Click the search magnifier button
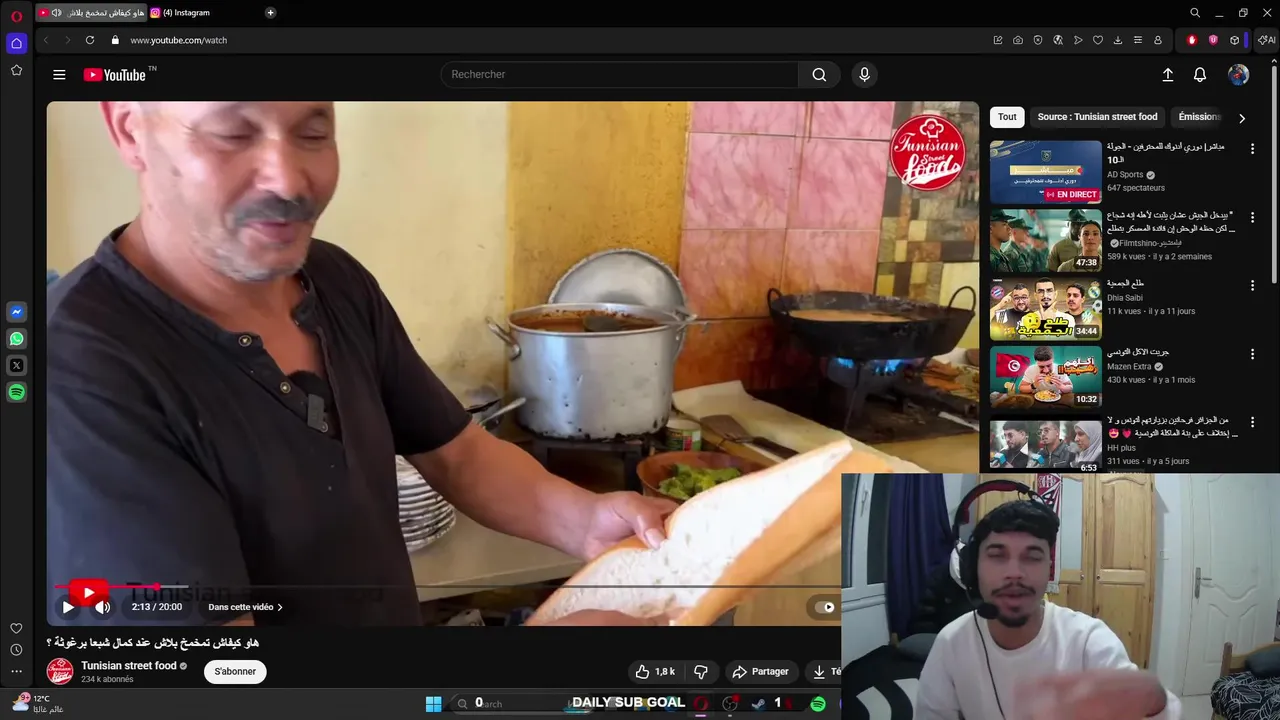The image size is (1280, 720). pyautogui.click(x=819, y=74)
